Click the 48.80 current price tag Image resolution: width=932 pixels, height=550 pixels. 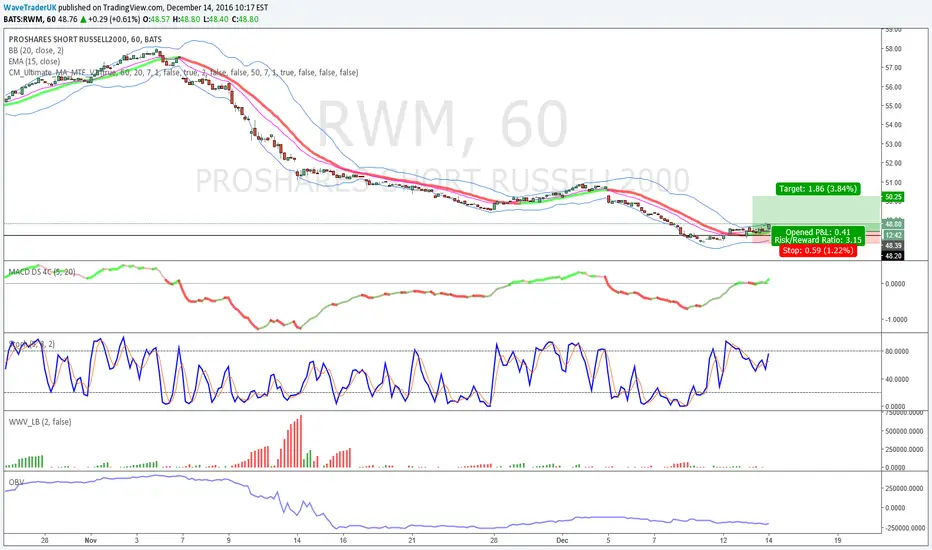tap(893, 224)
